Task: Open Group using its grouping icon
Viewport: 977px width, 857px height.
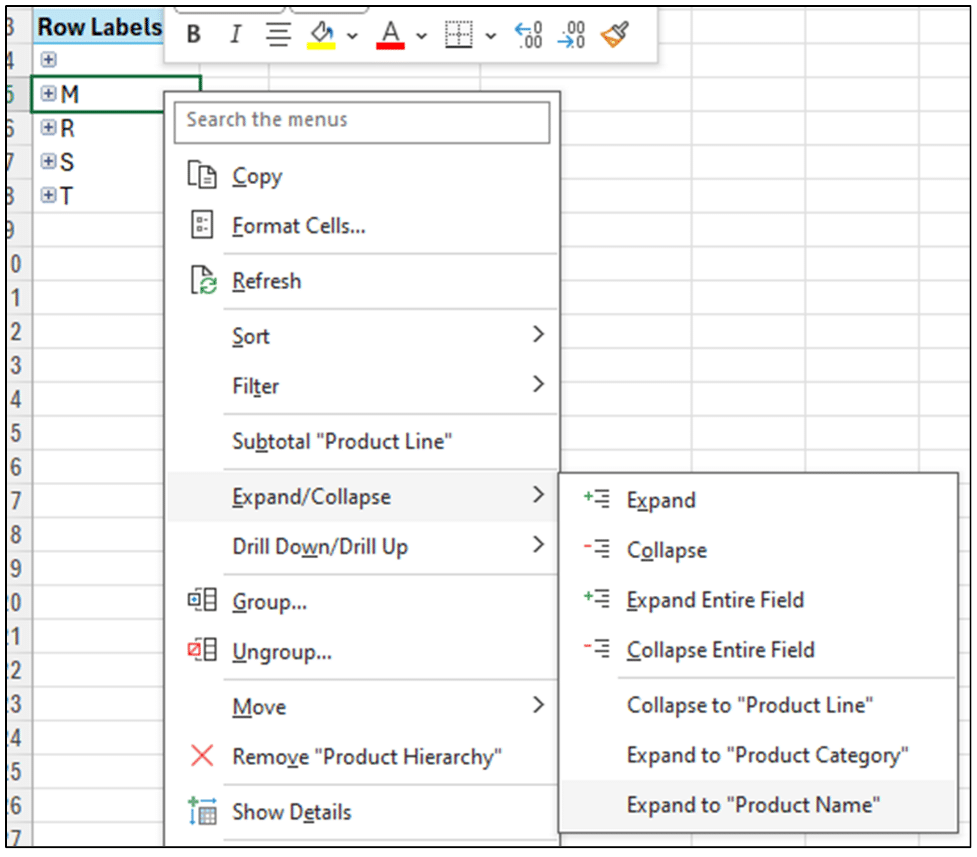Action: (x=201, y=600)
